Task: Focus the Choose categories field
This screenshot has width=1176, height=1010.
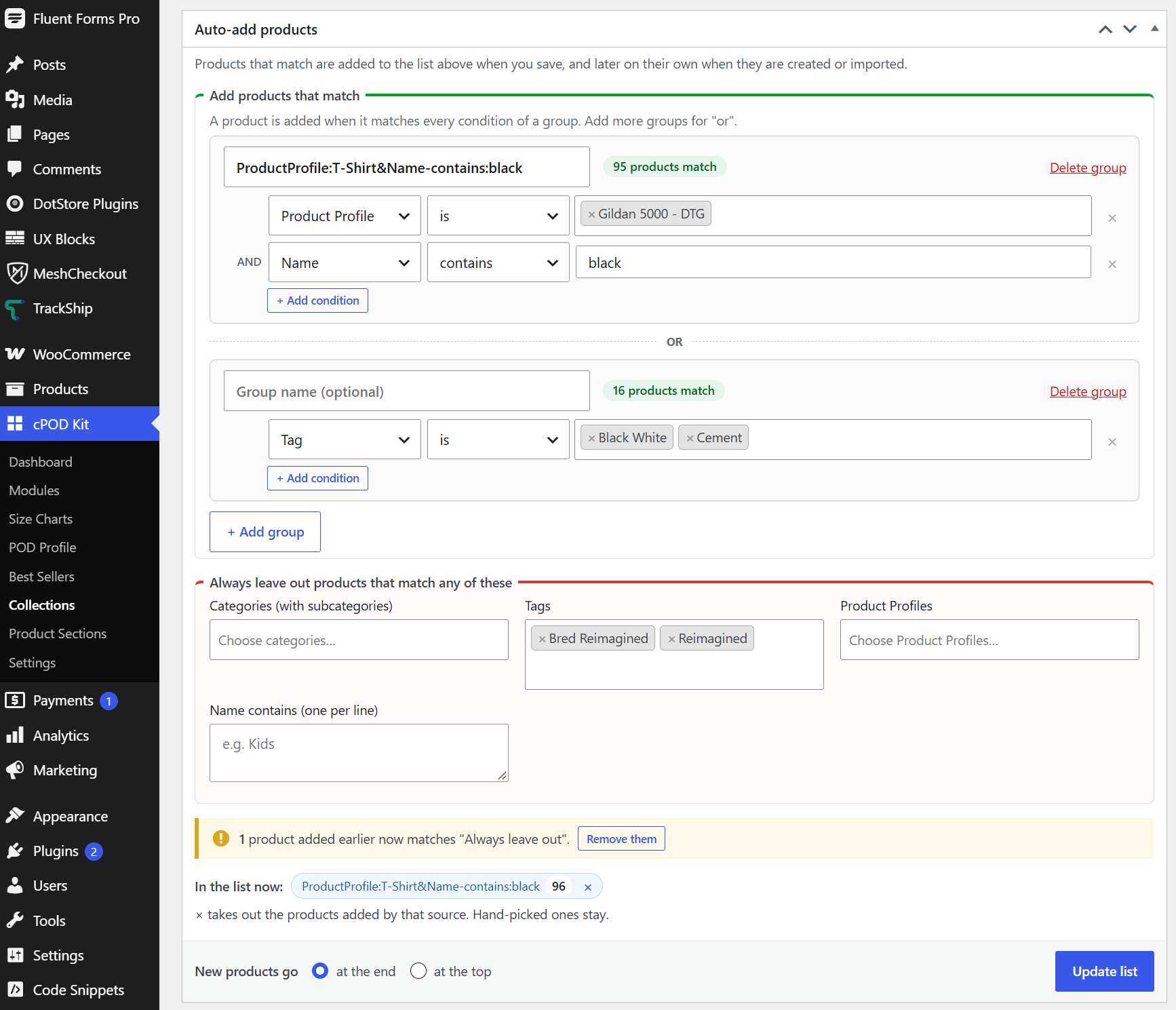Action: (x=359, y=640)
